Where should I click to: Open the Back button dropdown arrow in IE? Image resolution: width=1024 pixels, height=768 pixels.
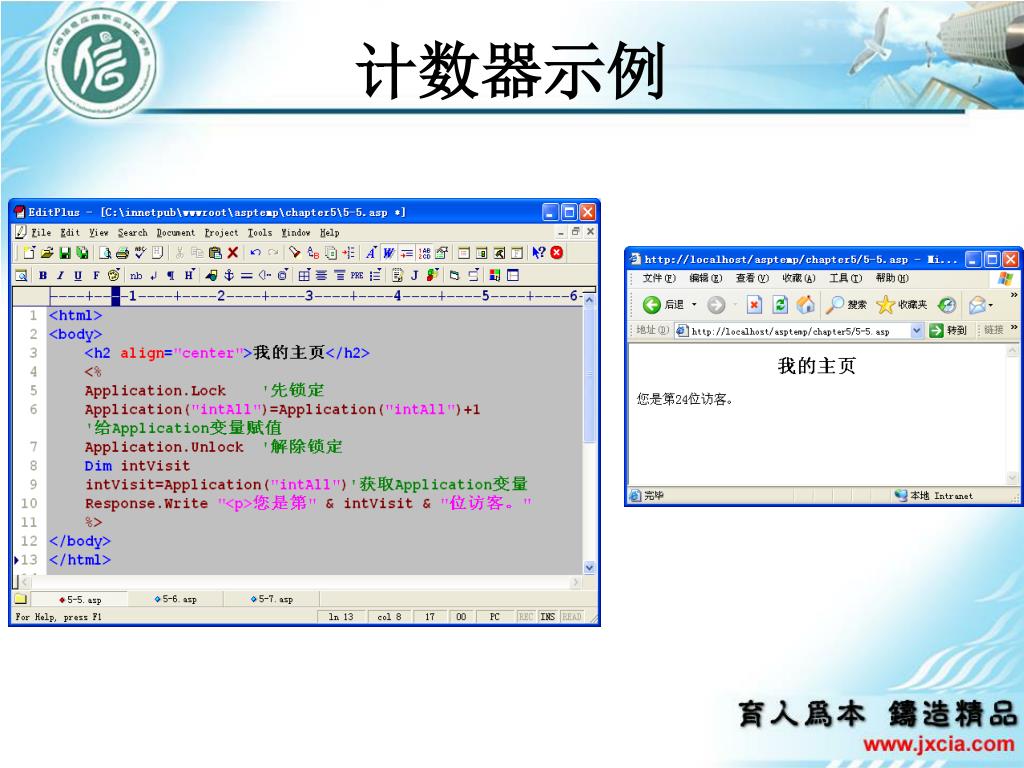pyautogui.click(x=694, y=304)
